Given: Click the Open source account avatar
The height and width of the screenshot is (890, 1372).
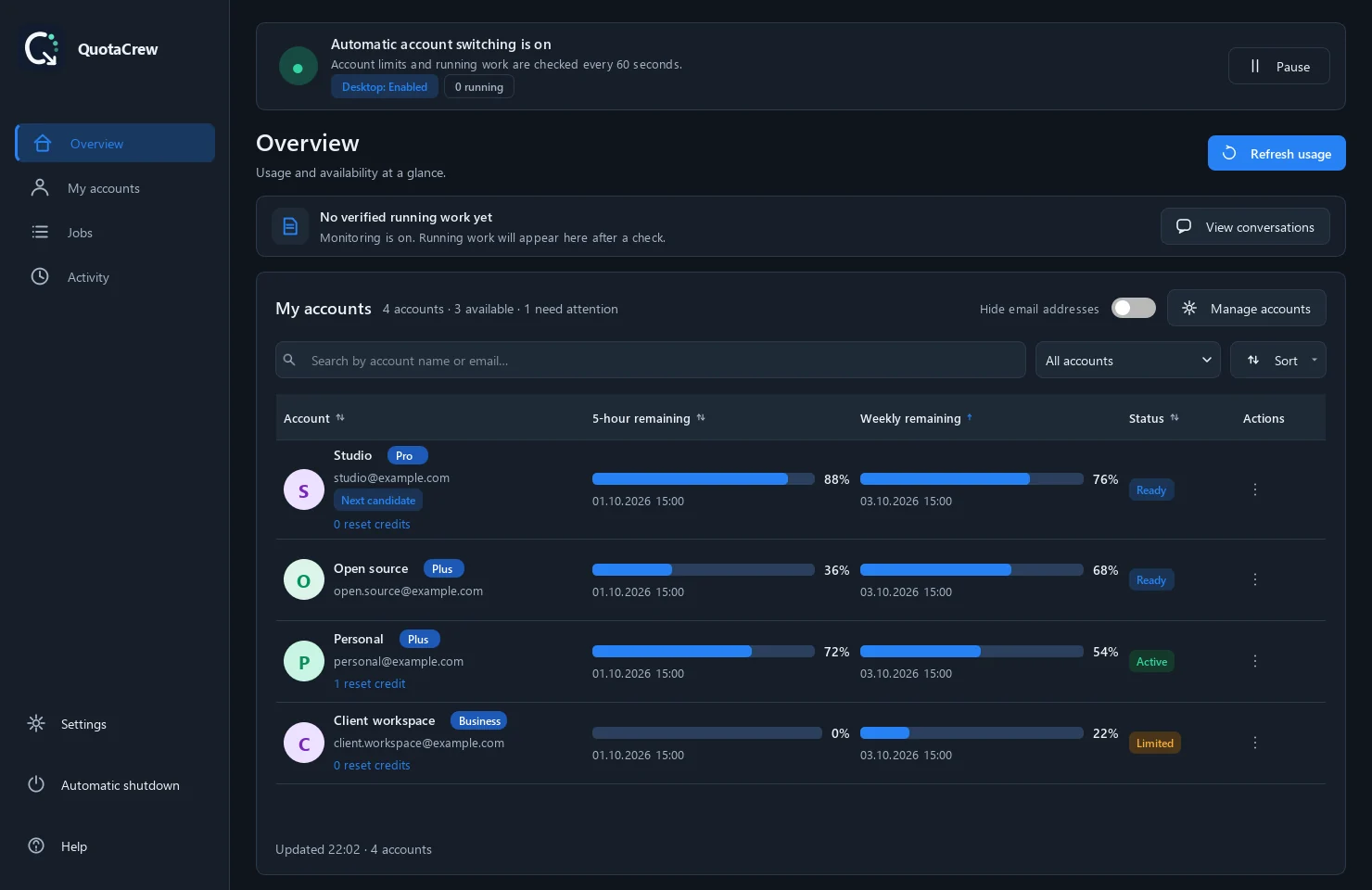Looking at the screenshot, I should click(303, 579).
